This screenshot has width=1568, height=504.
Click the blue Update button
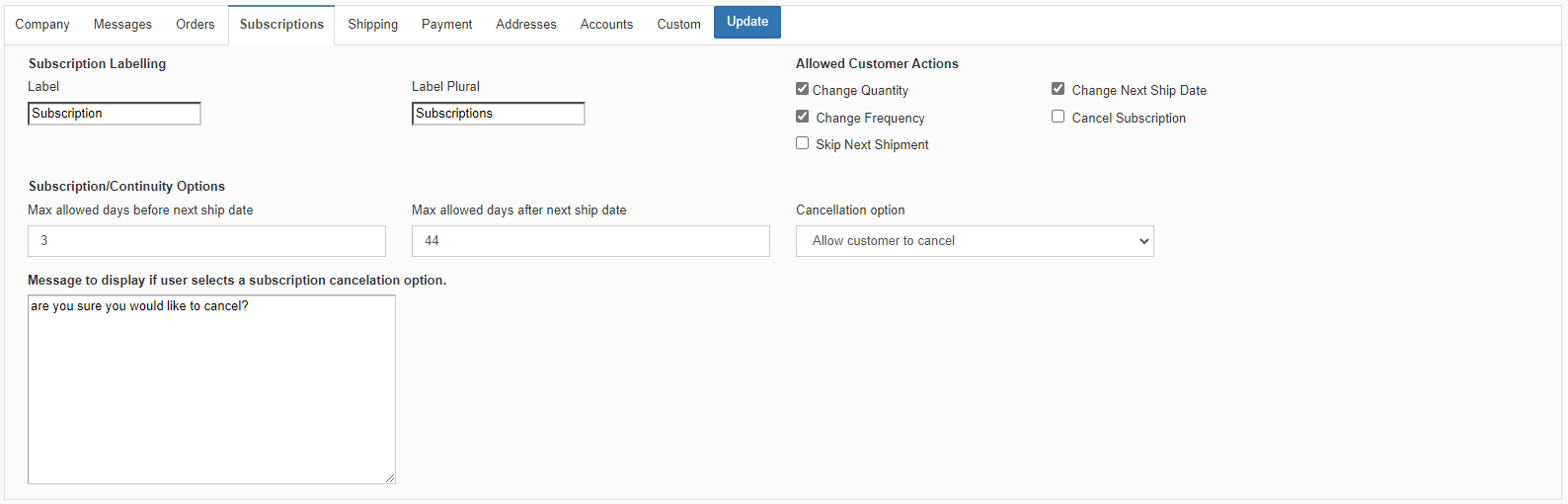click(x=747, y=22)
